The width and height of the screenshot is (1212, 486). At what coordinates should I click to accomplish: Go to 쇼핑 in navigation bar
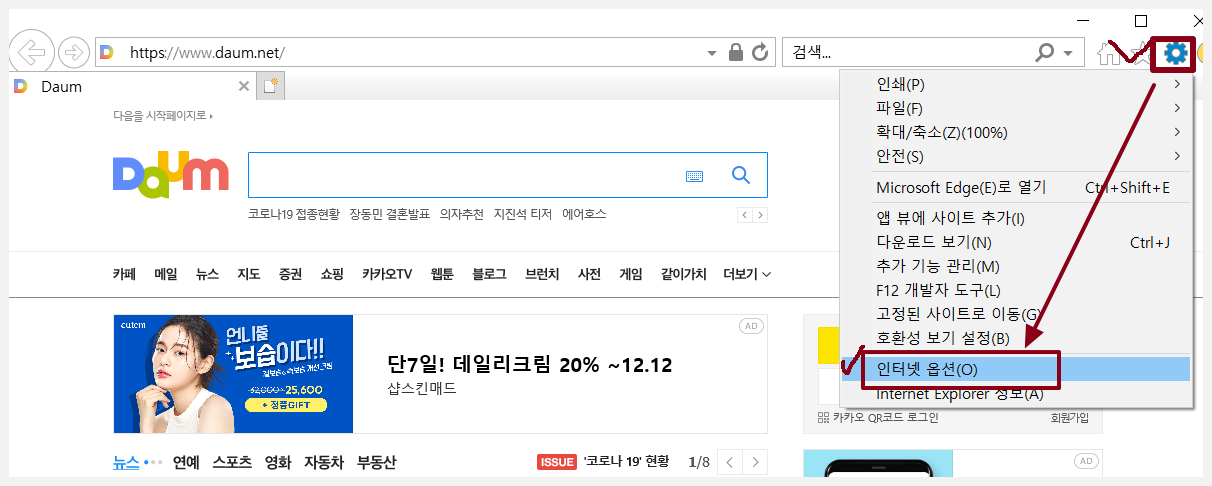(x=332, y=274)
